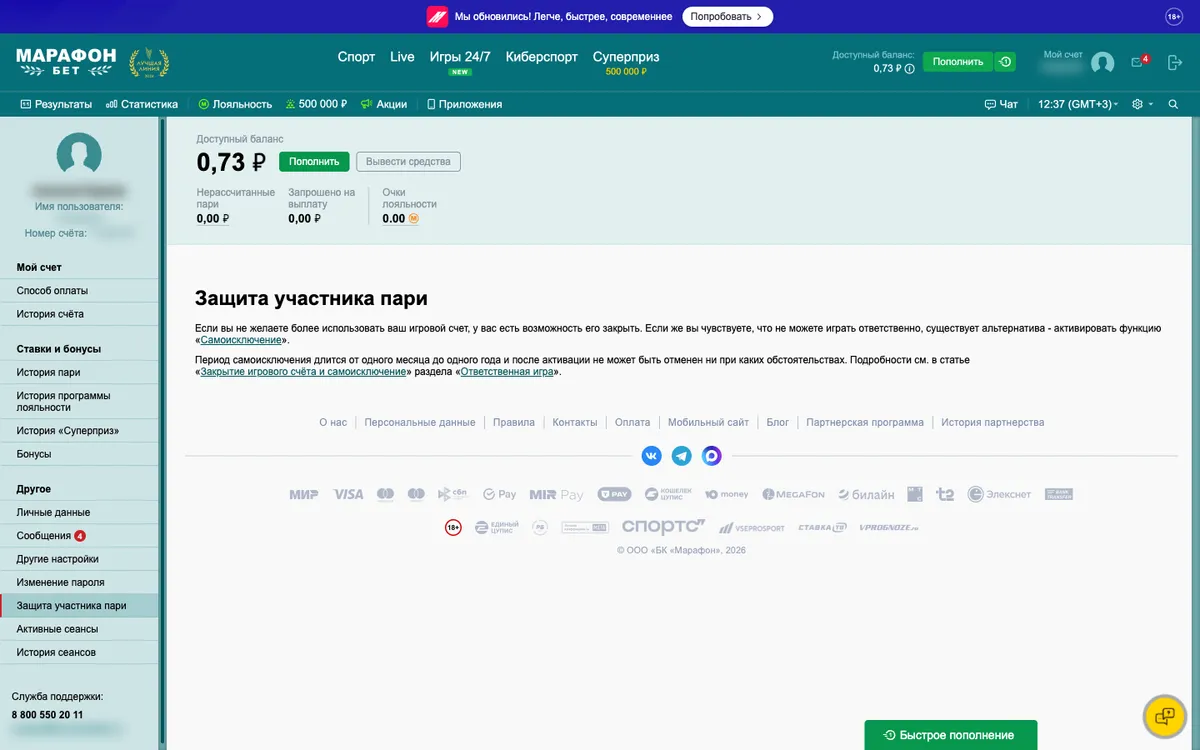Open Контакты footer link
1200x750 pixels.
tap(575, 422)
